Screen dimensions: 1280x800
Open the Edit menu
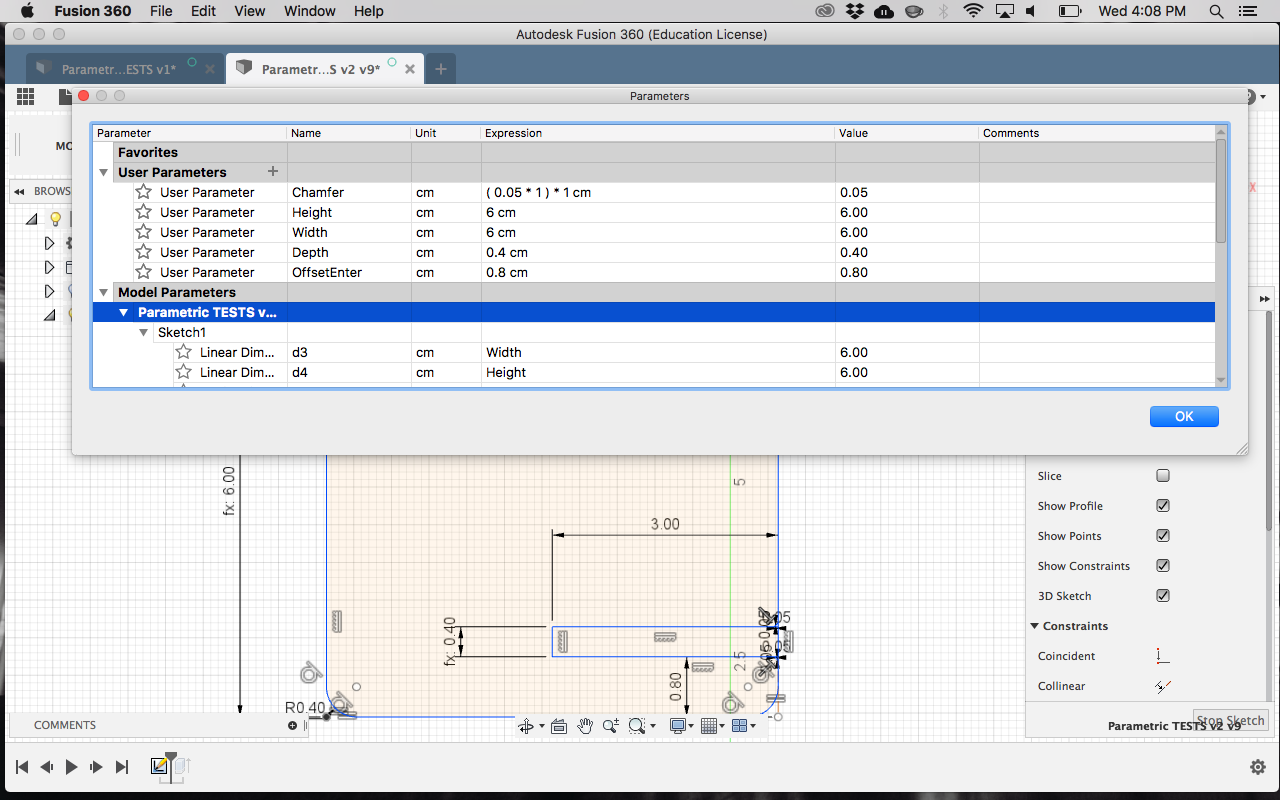[204, 11]
